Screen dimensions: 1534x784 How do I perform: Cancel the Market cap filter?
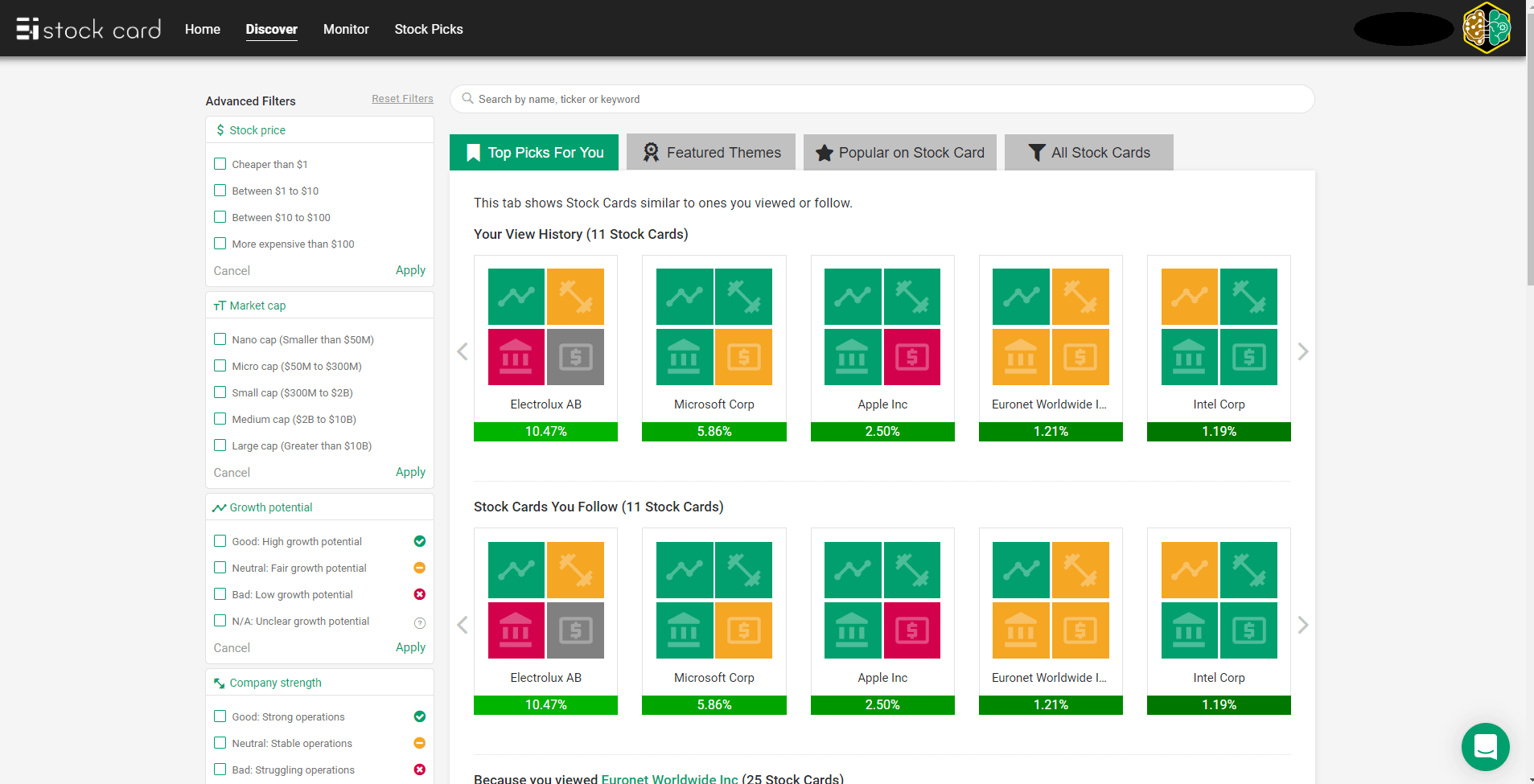pos(232,473)
